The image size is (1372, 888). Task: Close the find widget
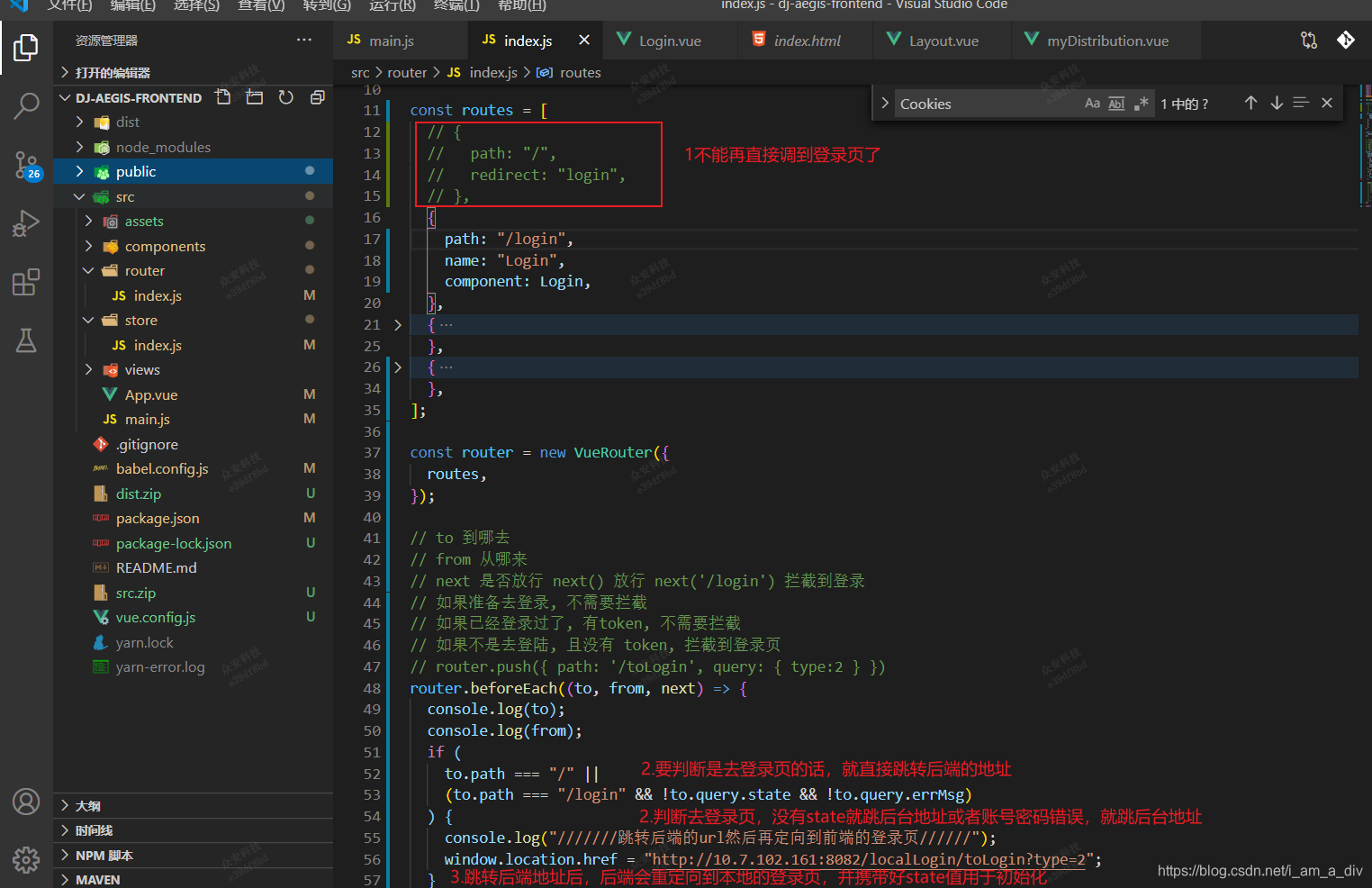[x=1327, y=104]
